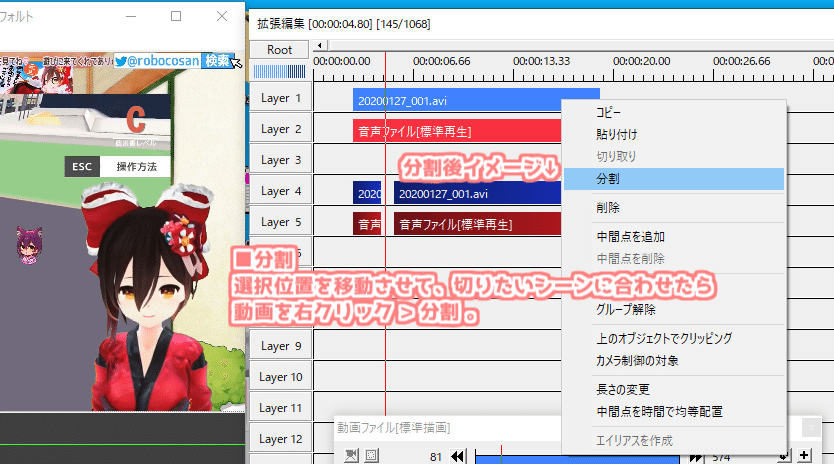Click the 00:00:06.66 mark on the time ruler
This screenshot has width=834, height=464.
[441, 61]
